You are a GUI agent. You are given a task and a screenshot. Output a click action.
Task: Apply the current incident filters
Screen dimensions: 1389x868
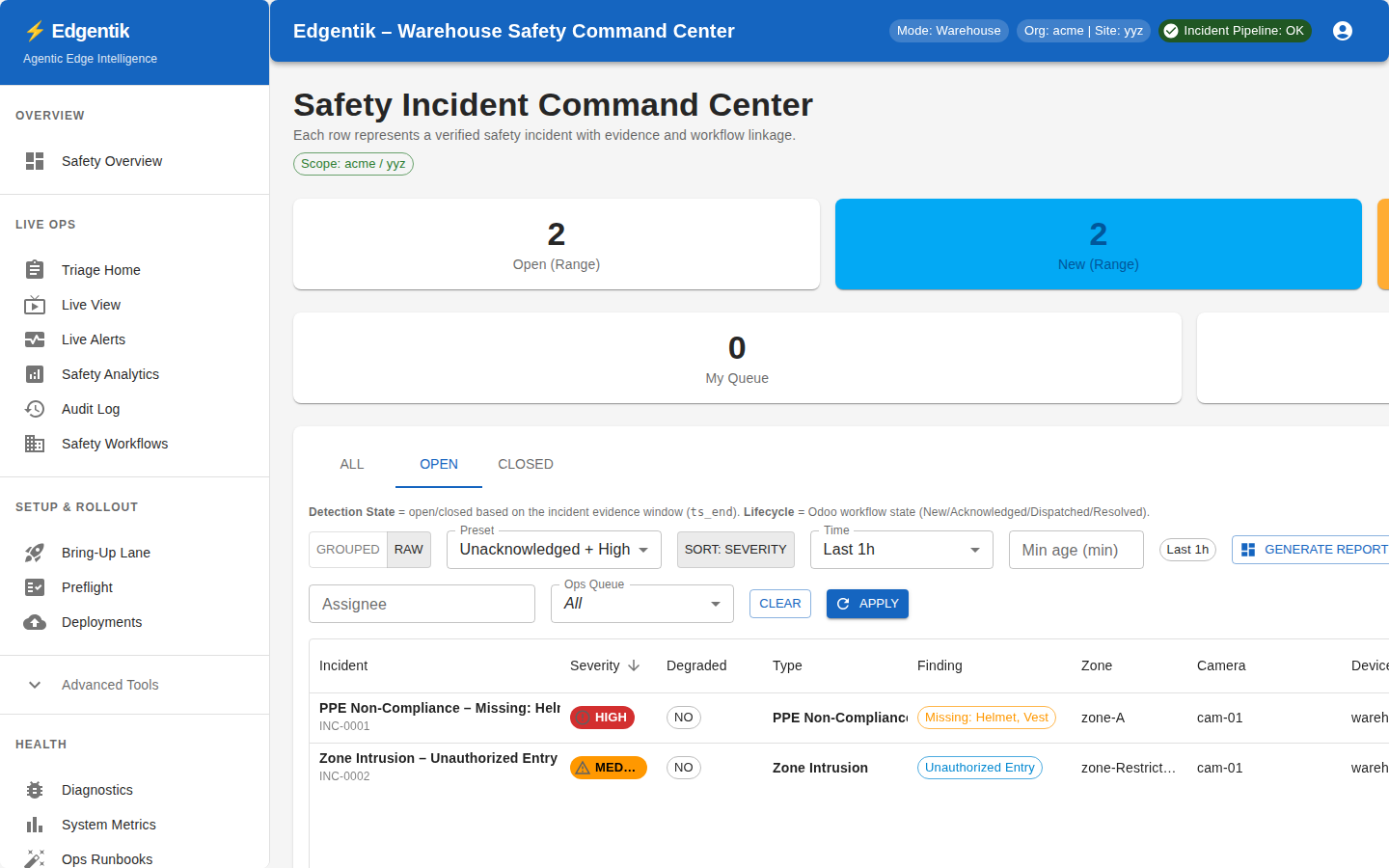click(x=866, y=603)
